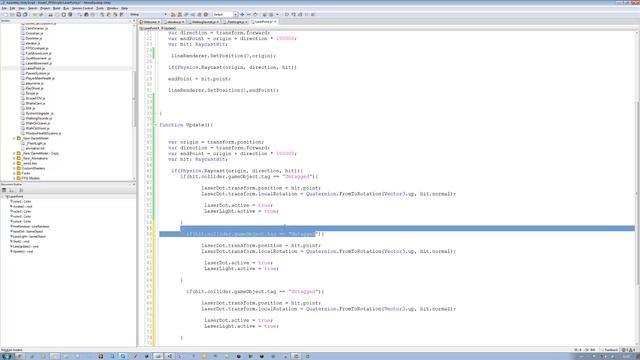Switch to the WalkingSounds.js editor tab
The image size is (640, 360).
204,22
